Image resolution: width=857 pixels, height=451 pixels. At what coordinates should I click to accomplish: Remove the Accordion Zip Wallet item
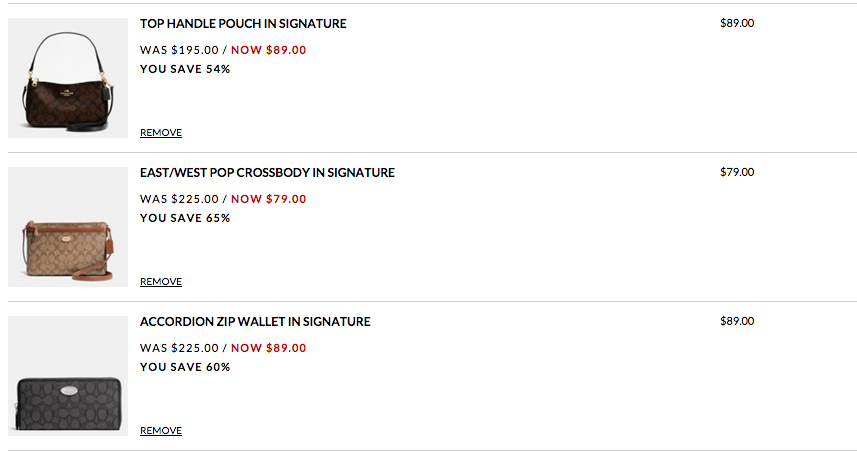tap(161, 431)
